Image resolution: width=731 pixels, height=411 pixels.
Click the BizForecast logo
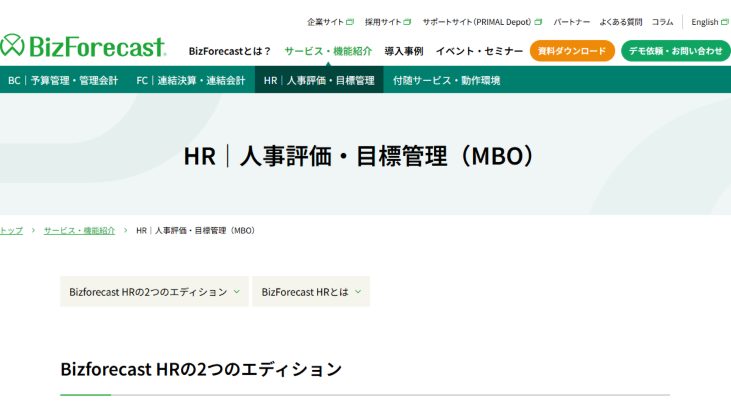point(83,46)
